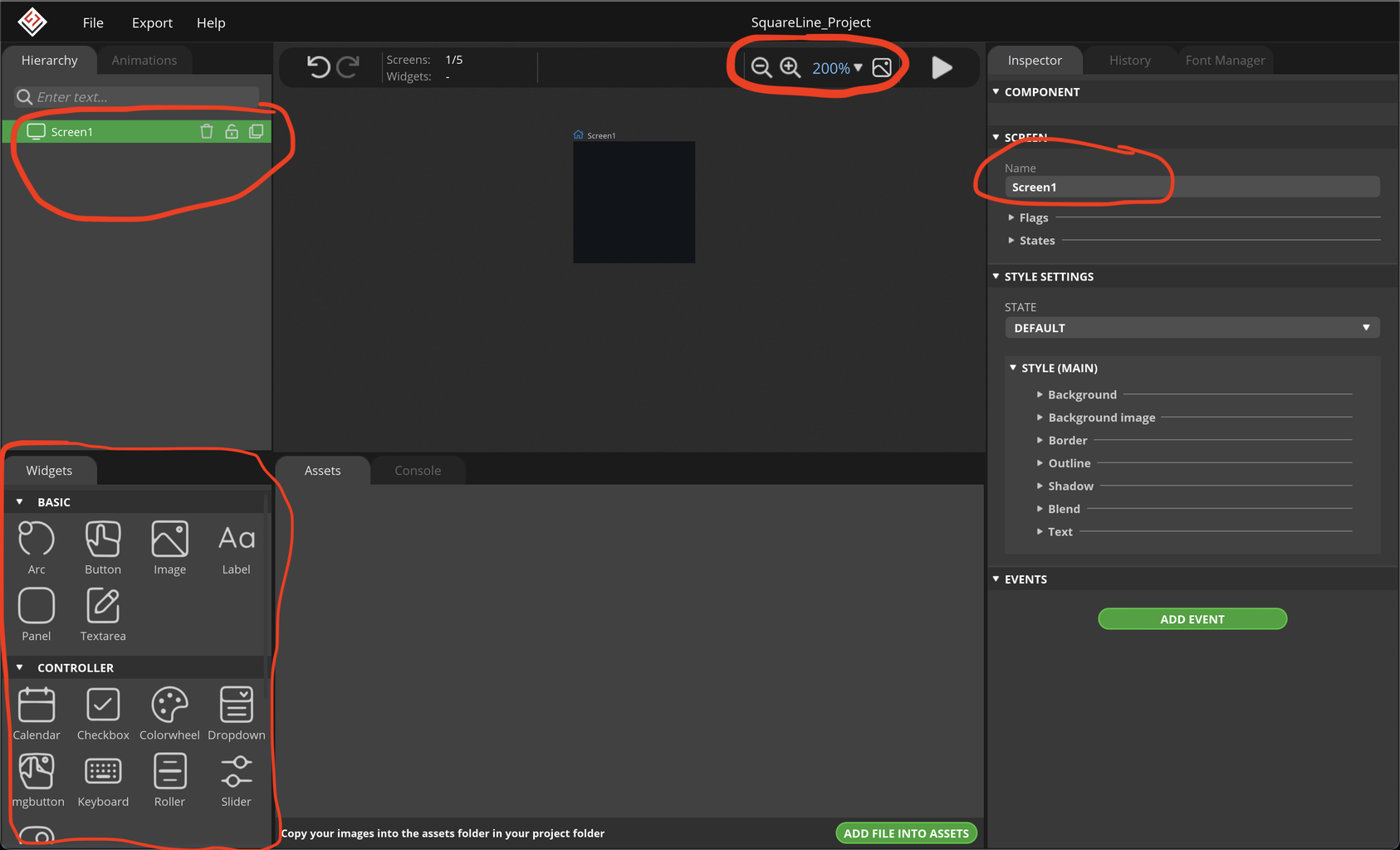The image size is (1400, 850).
Task: Collapse the STYLE SETTINGS section
Action: click(996, 276)
